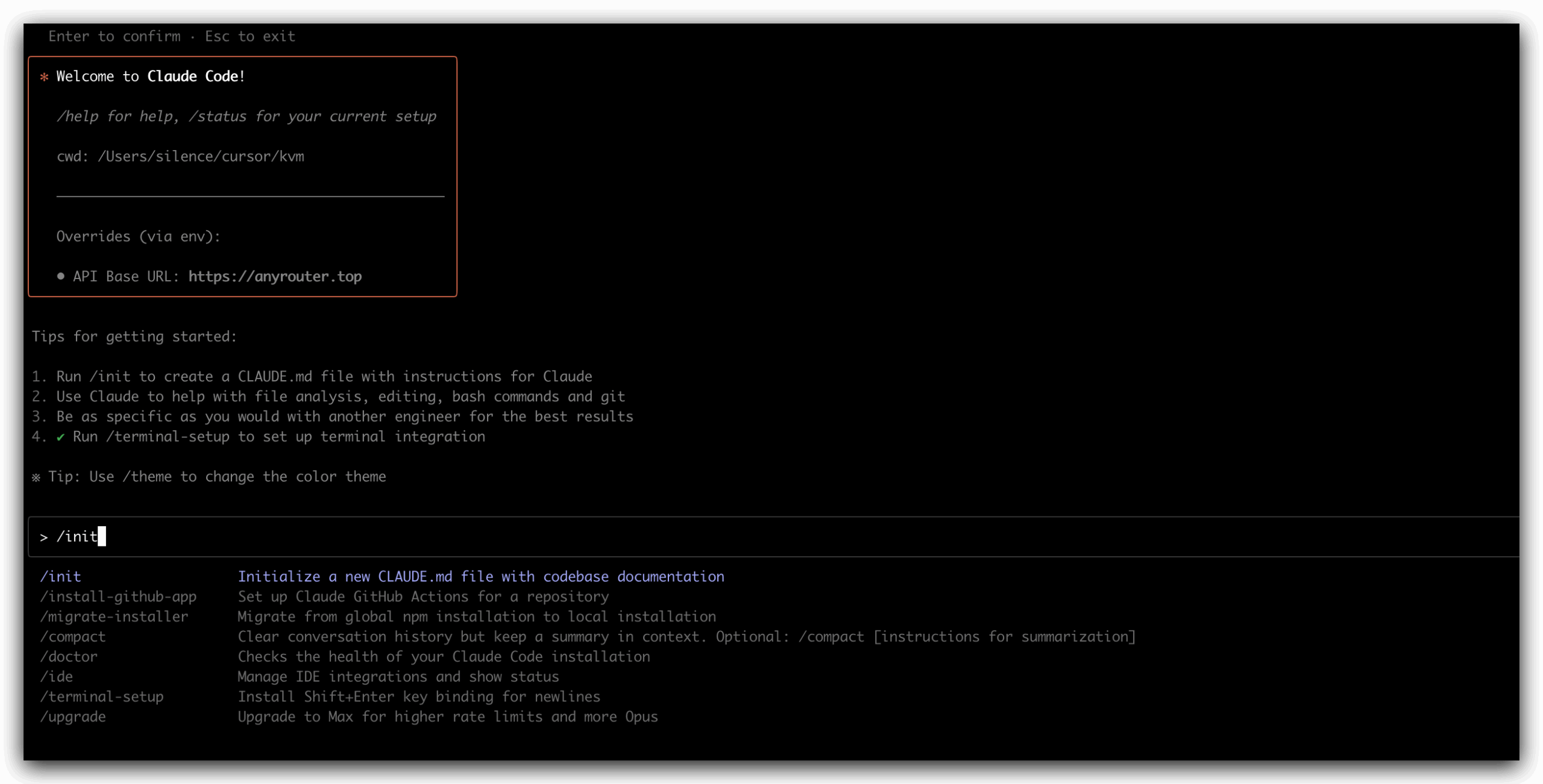The image size is (1543, 784).
Task: Click tip 2 about file analysis and git
Action: [328, 397]
